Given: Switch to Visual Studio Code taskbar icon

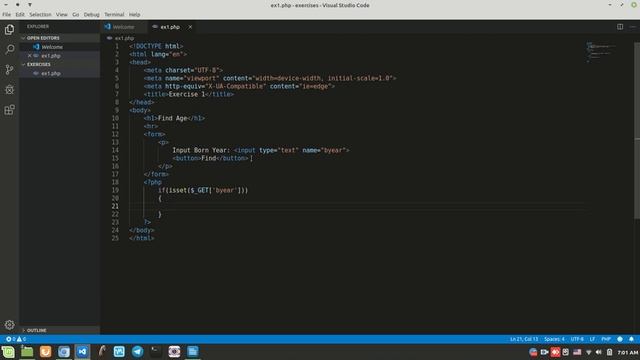Looking at the screenshot, I should pos(82,351).
